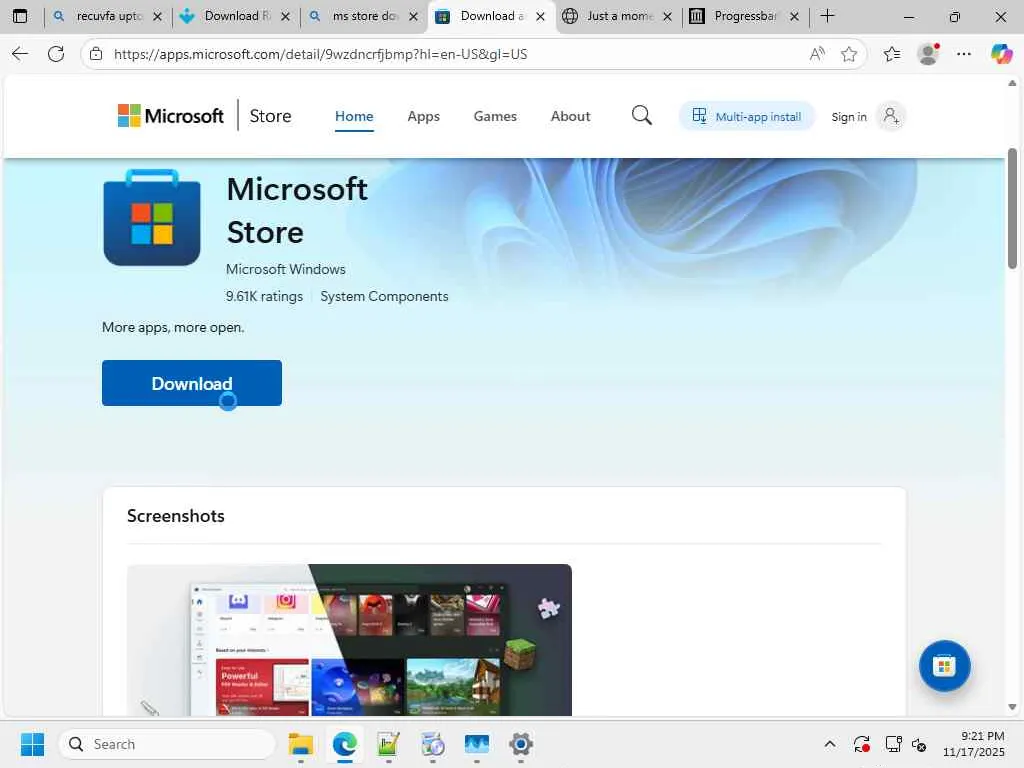
Task: Close the 'recuvfa' tab
Action: pyautogui.click(x=157, y=16)
